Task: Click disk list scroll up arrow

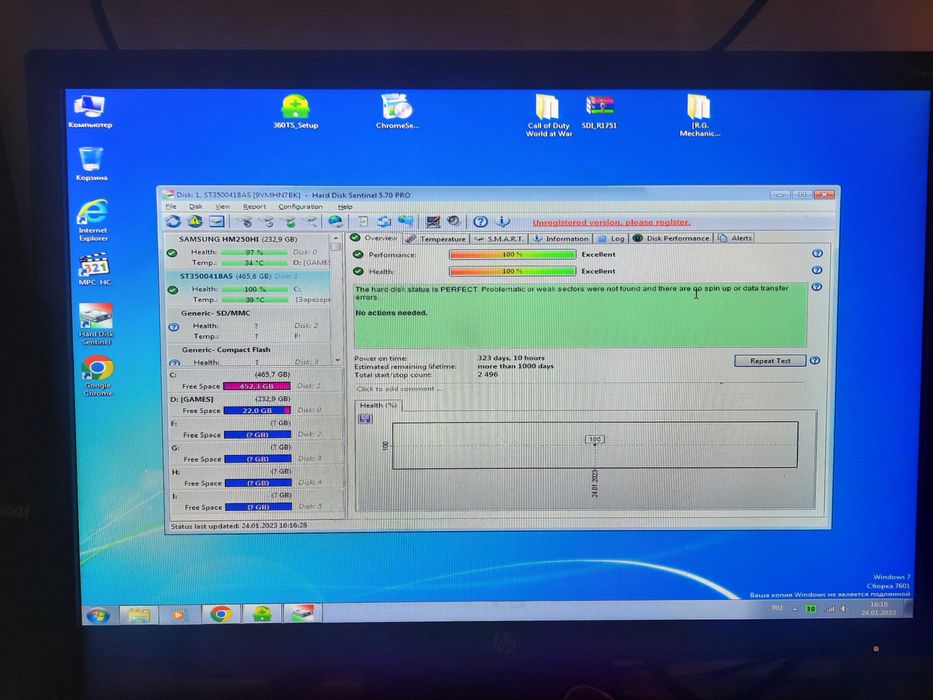Action: (336, 238)
